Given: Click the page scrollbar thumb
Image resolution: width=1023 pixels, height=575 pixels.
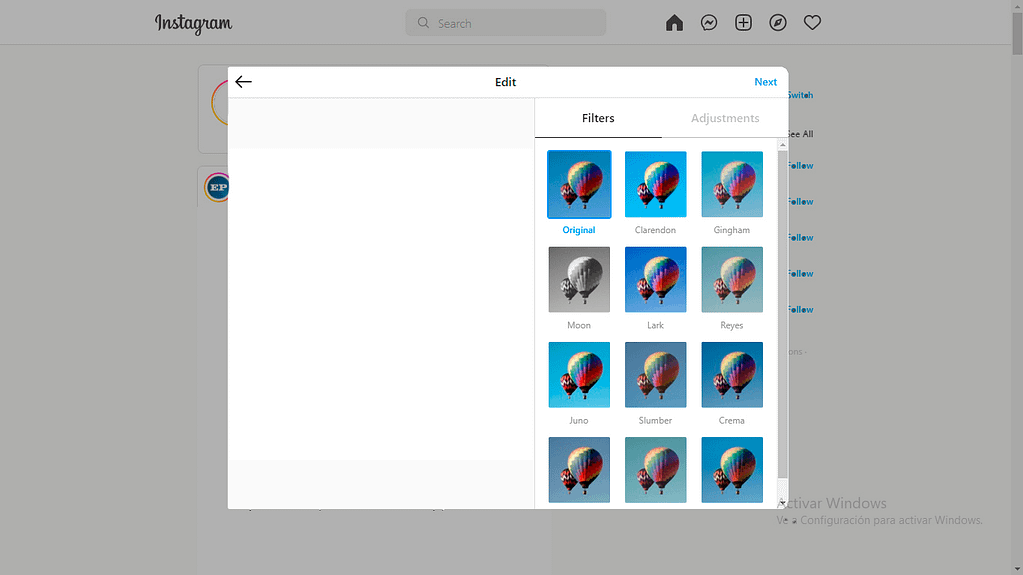Looking at the screenshot, I should pos(1017,33).
